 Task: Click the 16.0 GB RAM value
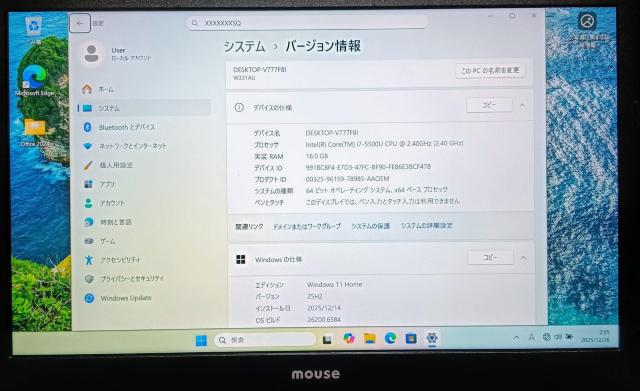[317, 156]
